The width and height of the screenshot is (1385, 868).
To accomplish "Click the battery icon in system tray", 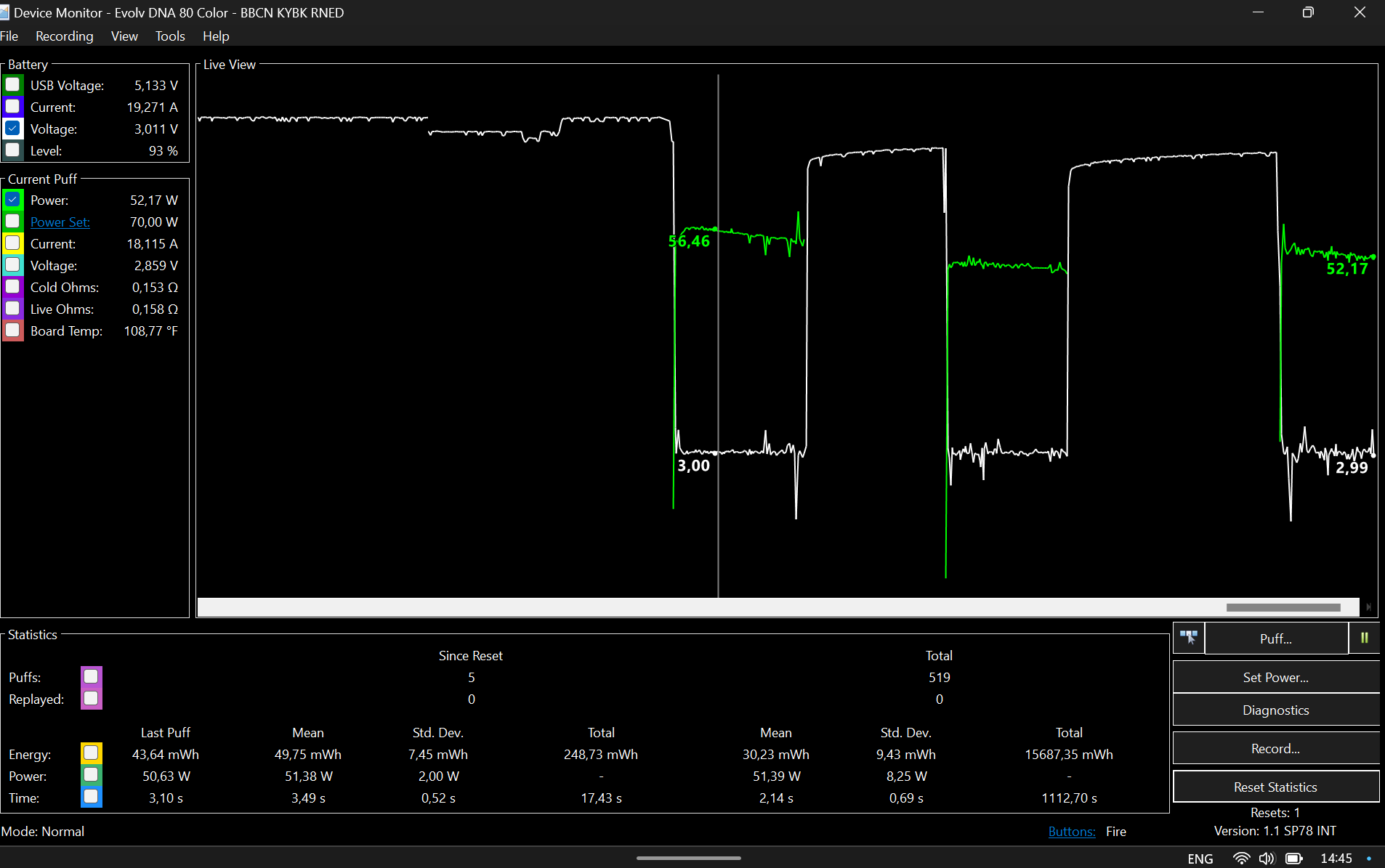I will click(1293, 859).
